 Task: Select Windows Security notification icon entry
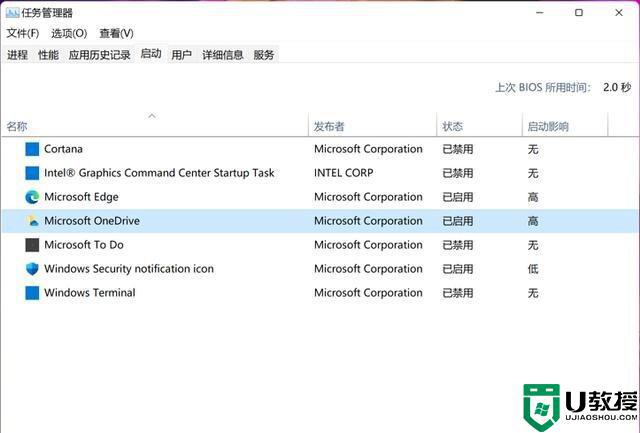[x=129, y=269]
